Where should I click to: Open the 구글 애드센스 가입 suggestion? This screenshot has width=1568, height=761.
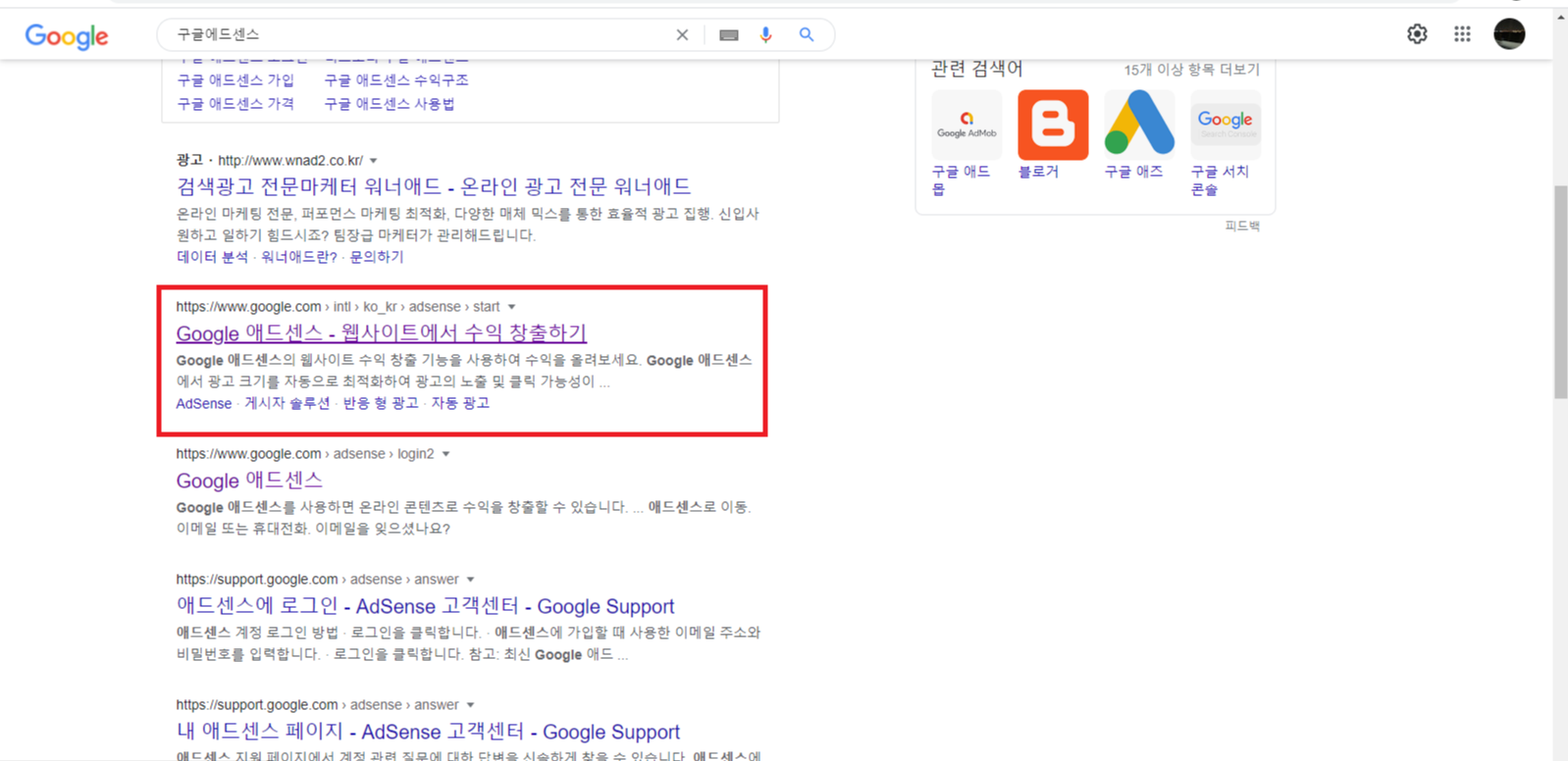pyautogui.click(x=235, y=80)
